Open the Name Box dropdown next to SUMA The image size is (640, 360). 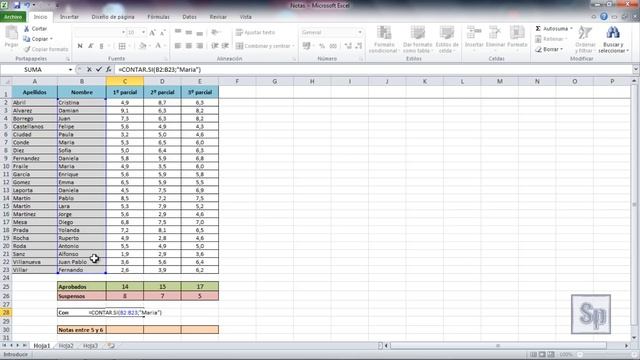point(70,70)
